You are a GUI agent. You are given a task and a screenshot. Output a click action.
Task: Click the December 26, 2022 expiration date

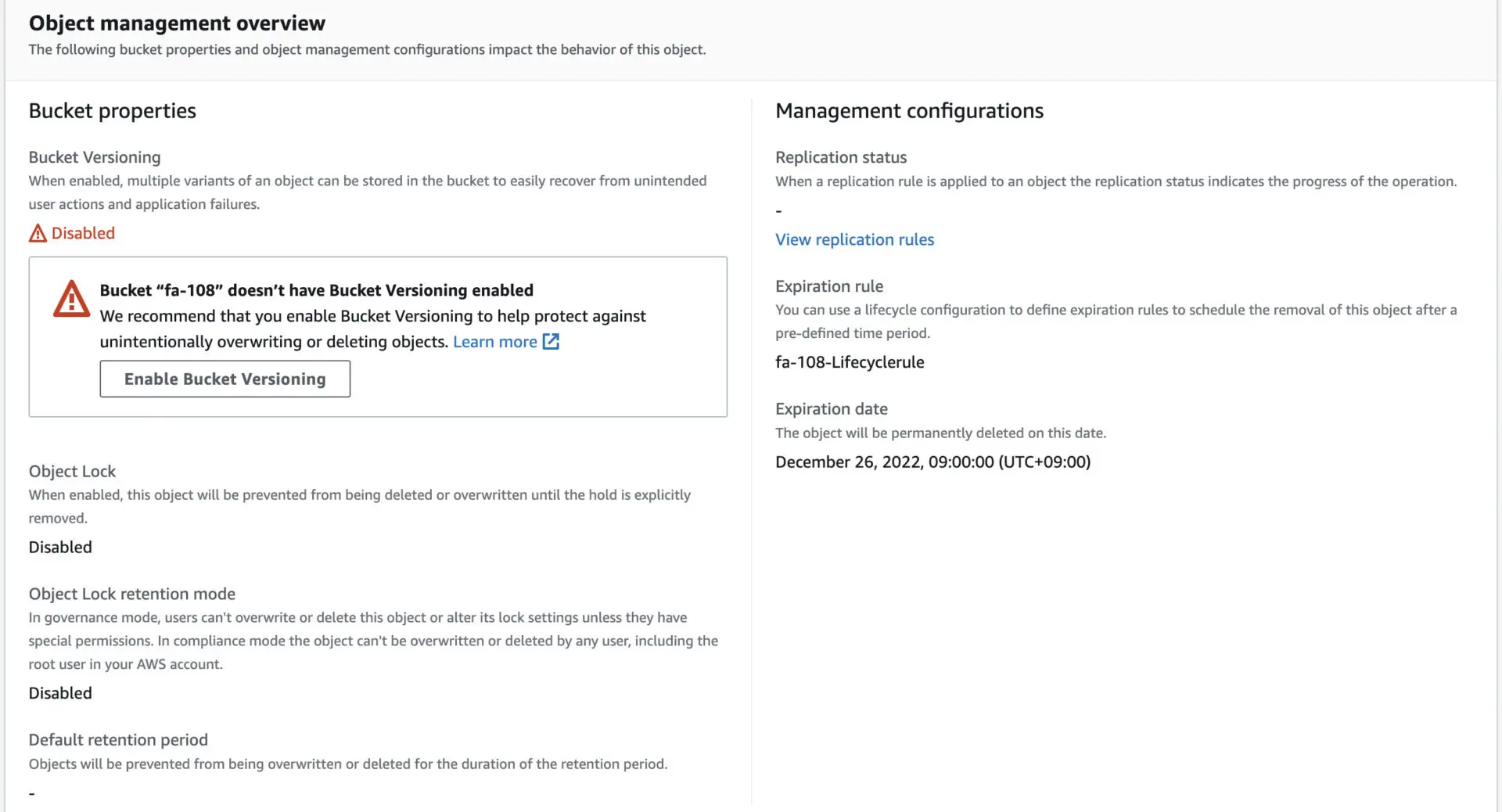932,462
